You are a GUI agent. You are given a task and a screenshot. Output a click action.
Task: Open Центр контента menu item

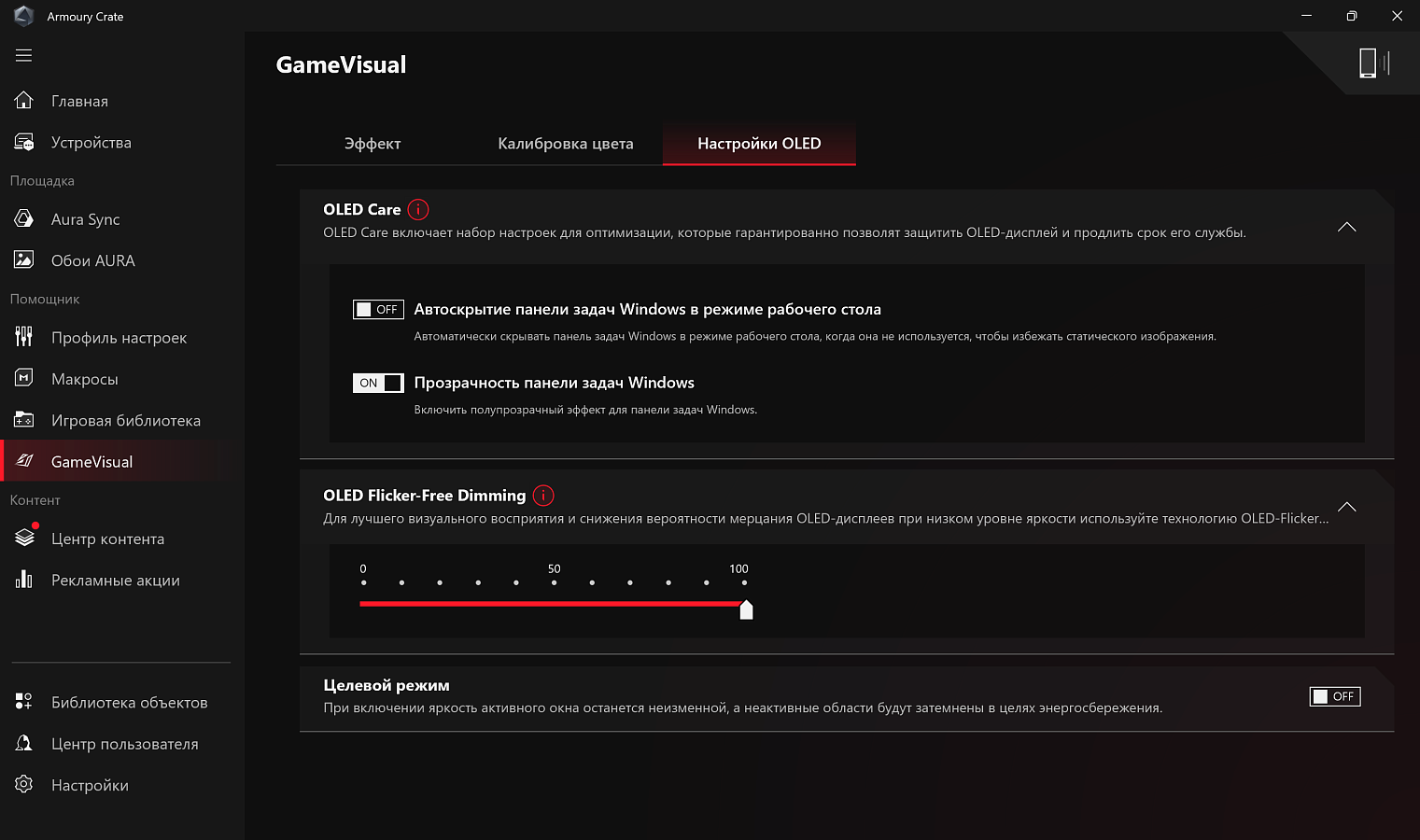122,539
